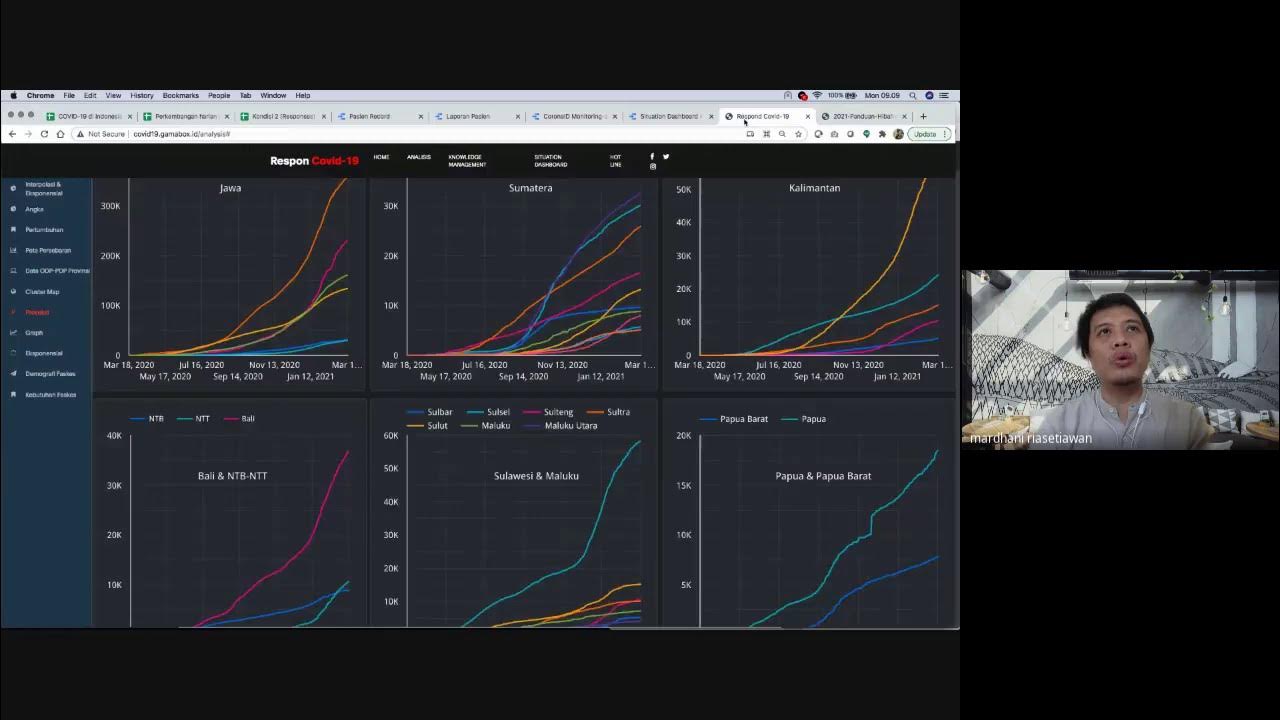This screenshot has width=1280, height=720.
Task: Select the Cluster Map icon
Action: point(13,291)
